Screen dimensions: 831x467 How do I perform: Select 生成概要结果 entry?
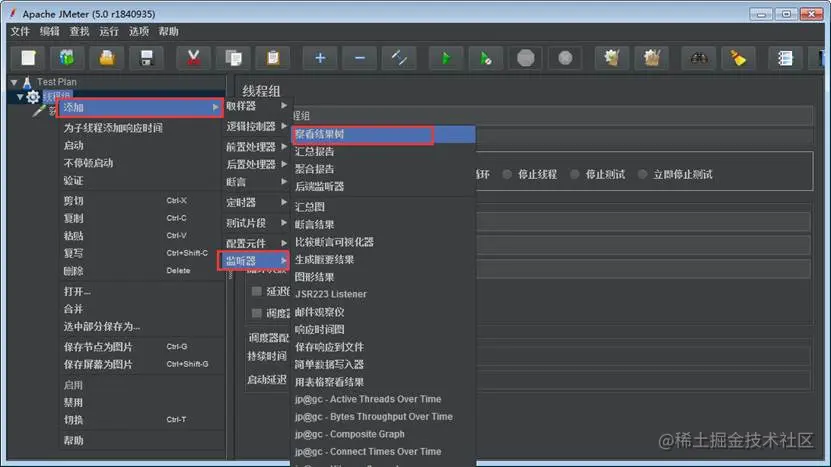(384, 260)
